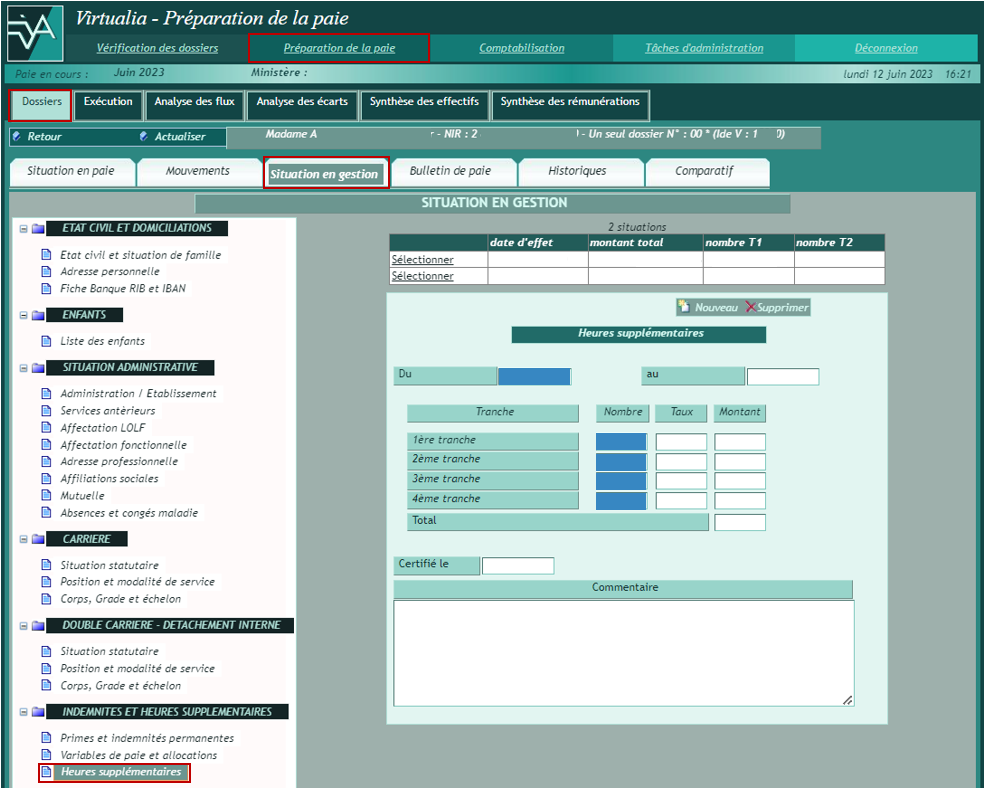Image resolution: width=984 pixels, height=790 pixels.
Task: Click the Nouveau icon to add entry
Action: point(684,307)
